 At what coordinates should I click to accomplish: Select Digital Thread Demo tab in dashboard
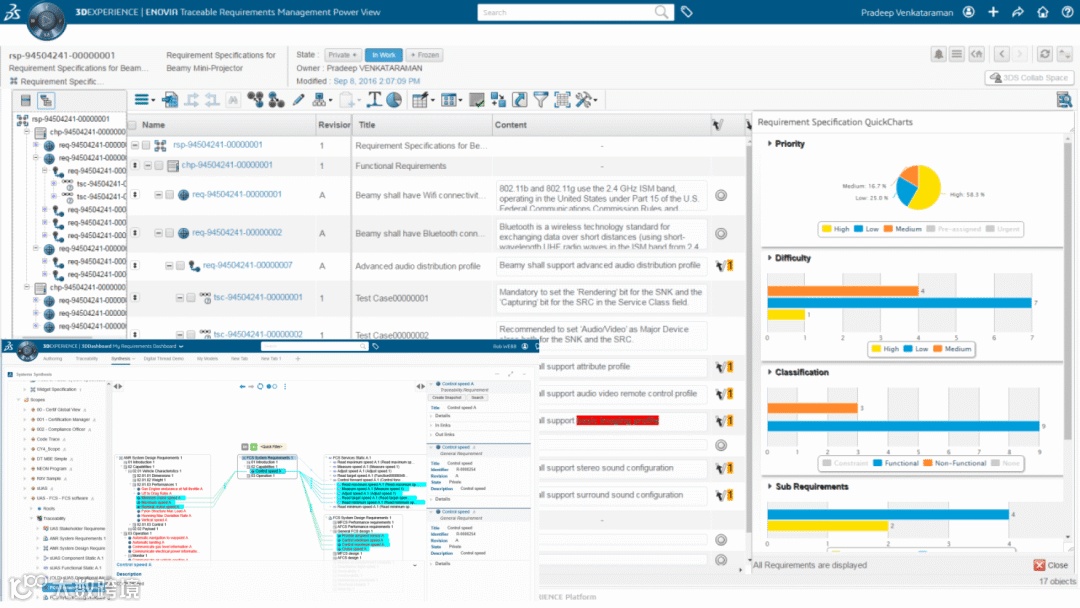(x=163, y=359)
